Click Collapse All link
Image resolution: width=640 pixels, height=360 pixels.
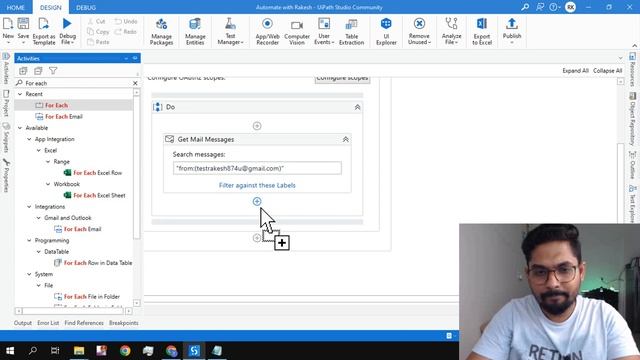(607, 71)
